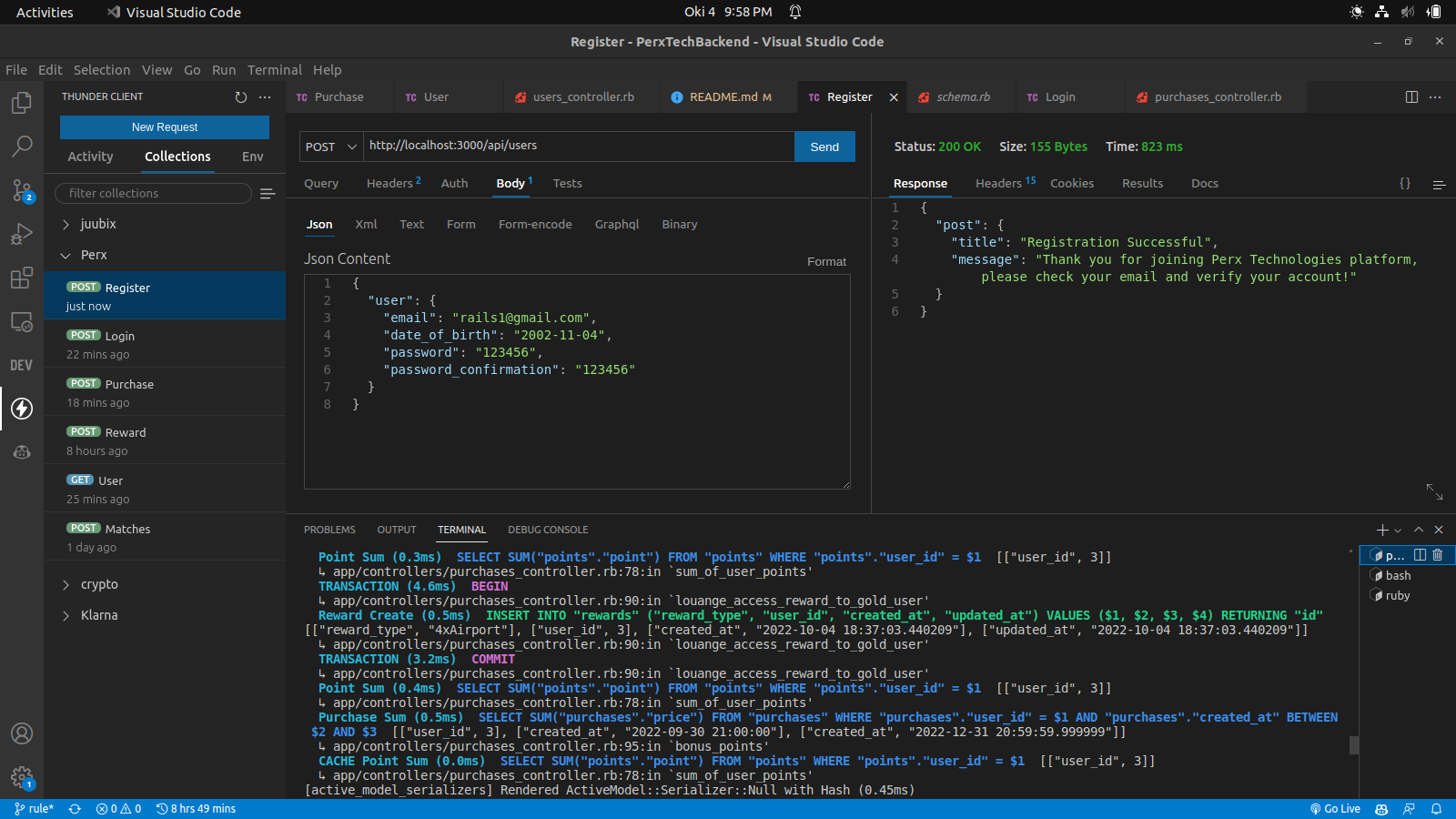This screenshot has width=1456, height=819.
Task: Select Thunder Client lightning icon
Action: coord(22,409)
